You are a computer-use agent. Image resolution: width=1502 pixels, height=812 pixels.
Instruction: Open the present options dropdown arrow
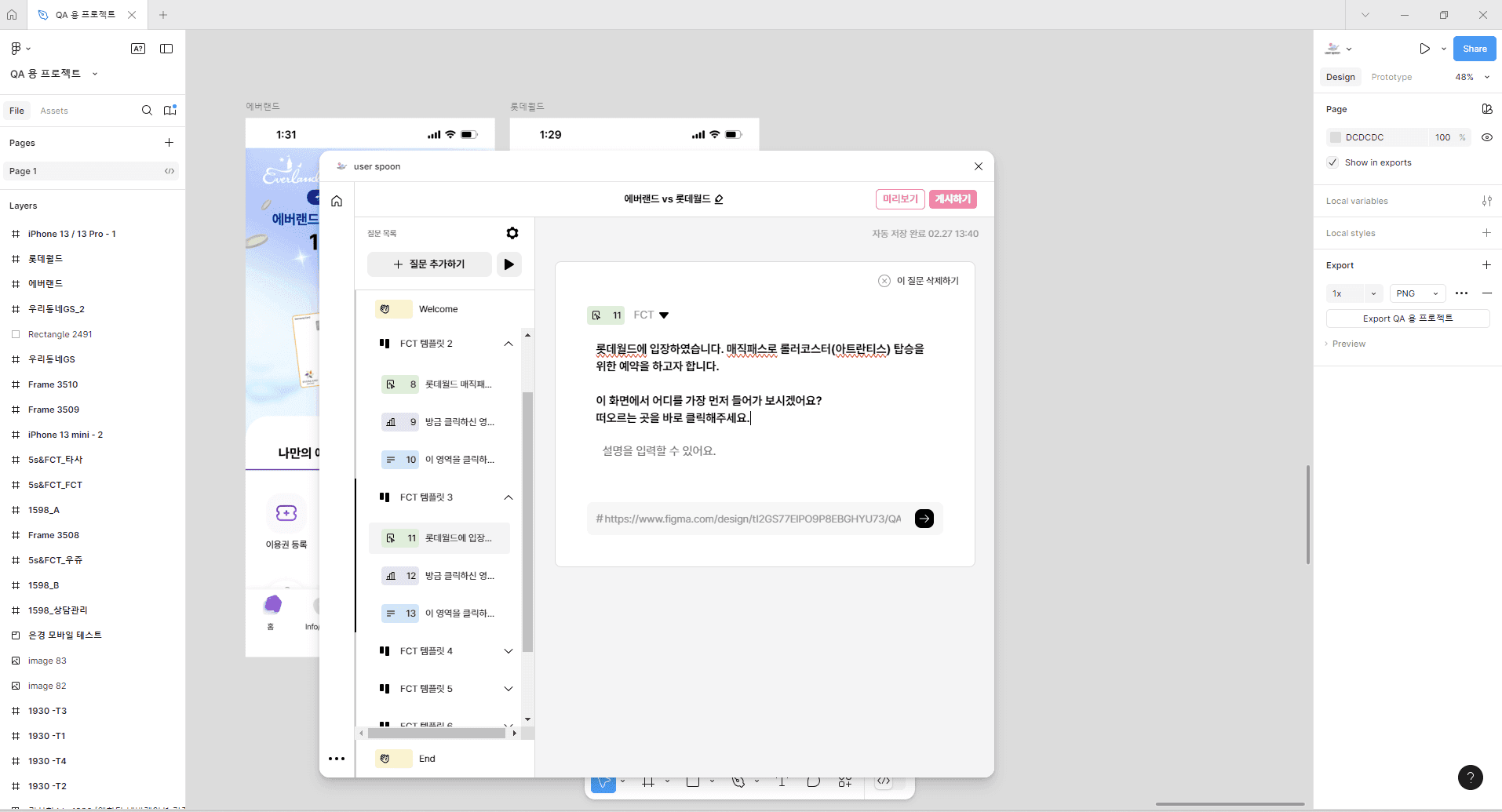(x=1444, y=49)
